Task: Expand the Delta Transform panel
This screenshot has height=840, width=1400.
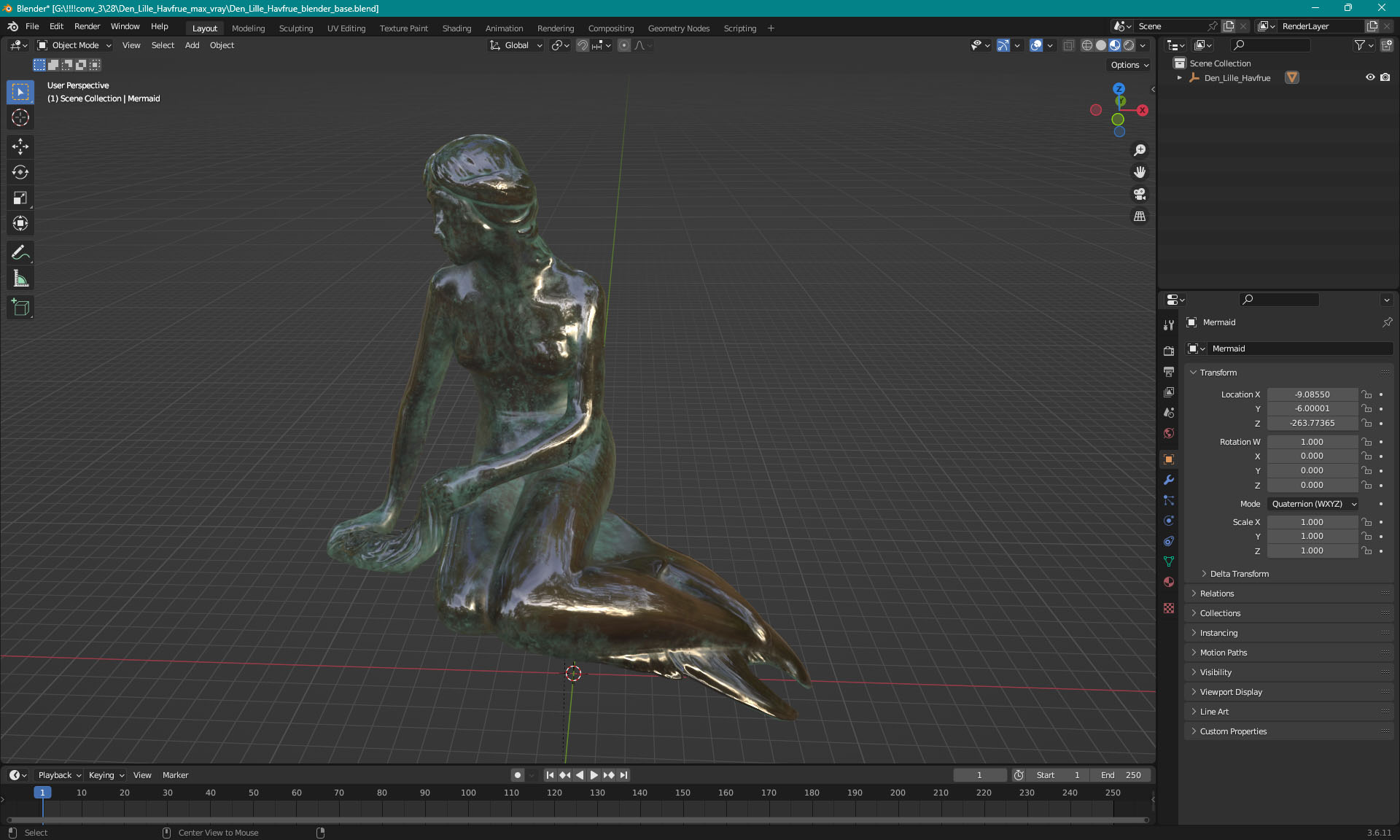Action: pyautogui.click(x=1240, y=574)
